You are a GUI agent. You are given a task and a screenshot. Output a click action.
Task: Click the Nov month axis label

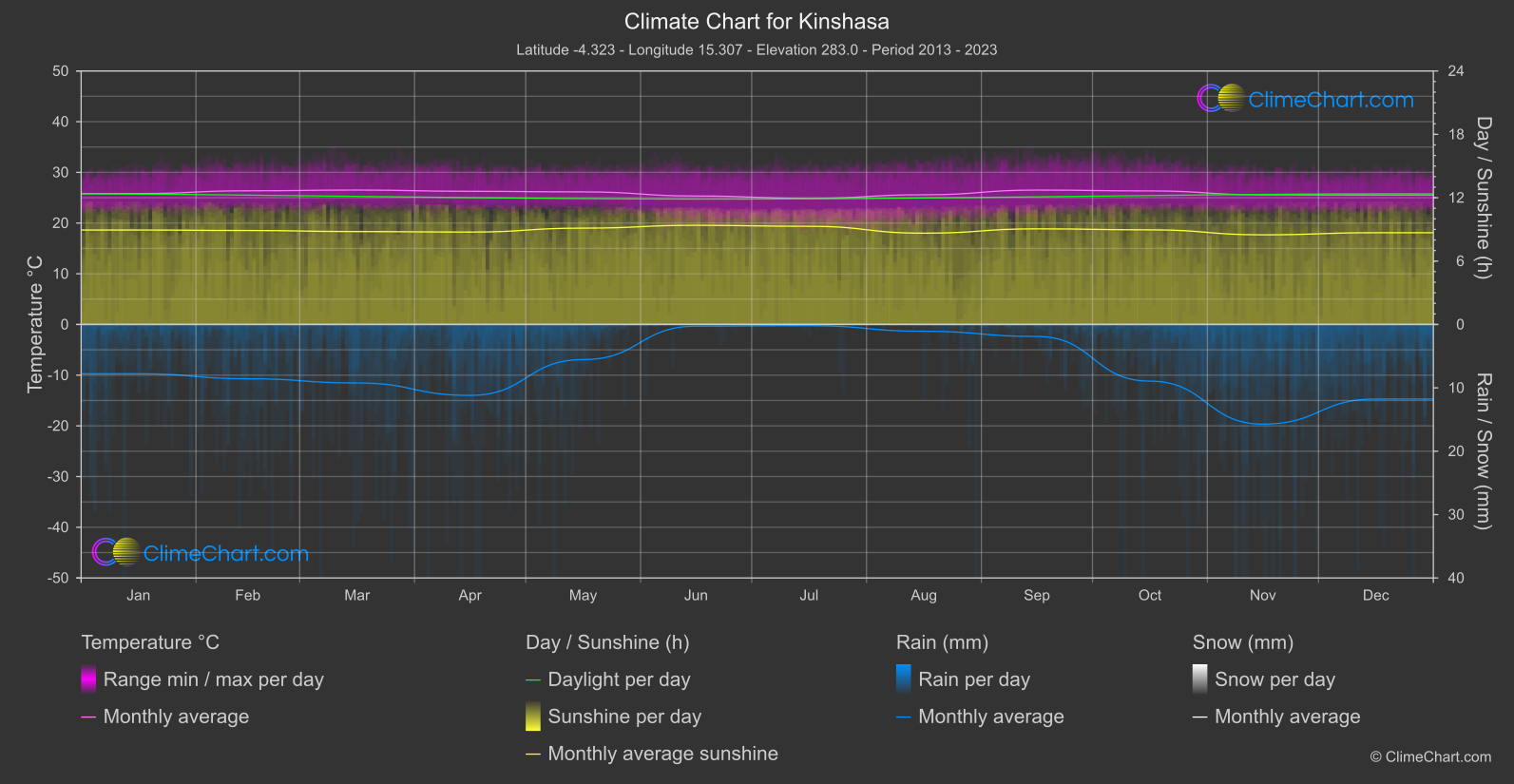pos(1263,595)
